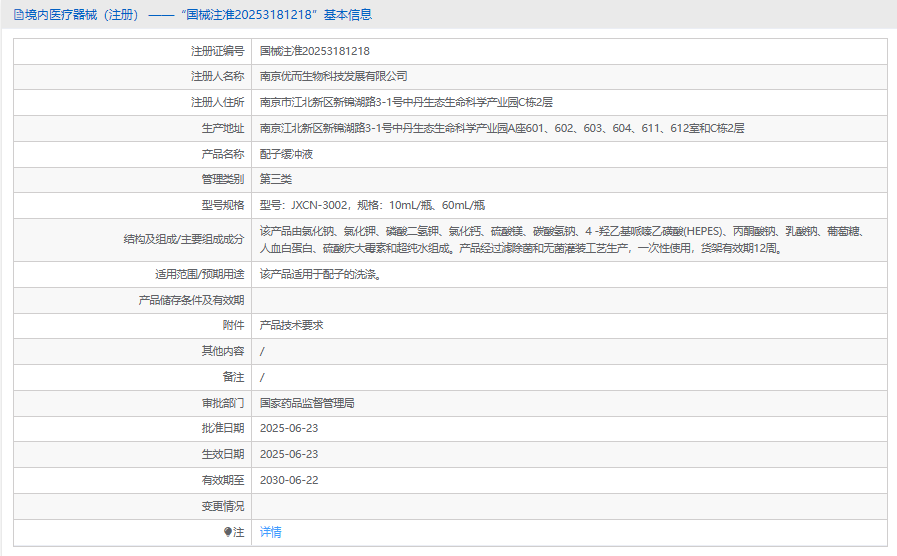Click the 批准日期 value 2025-06-23
The width and height of the screenshot is (897, 556).
pyautogui.click(x=288, y=428)
